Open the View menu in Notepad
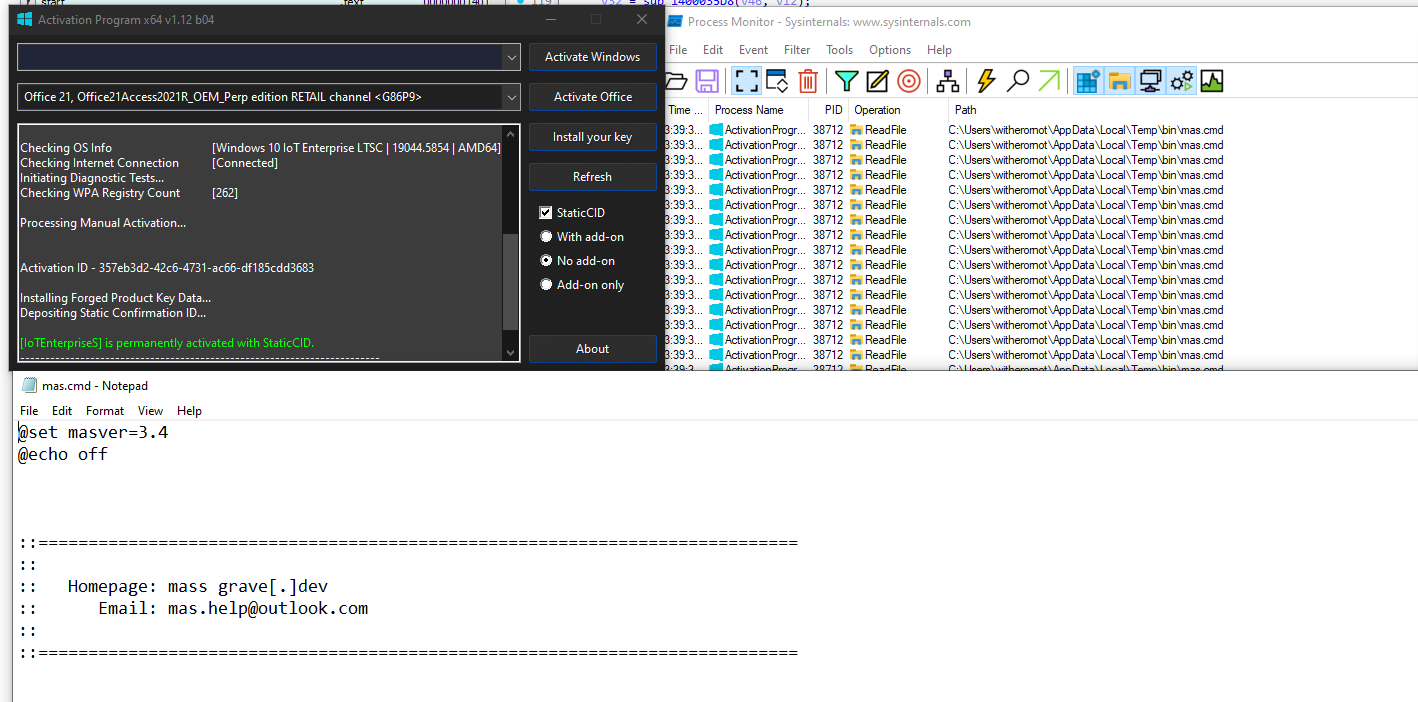 150,411
